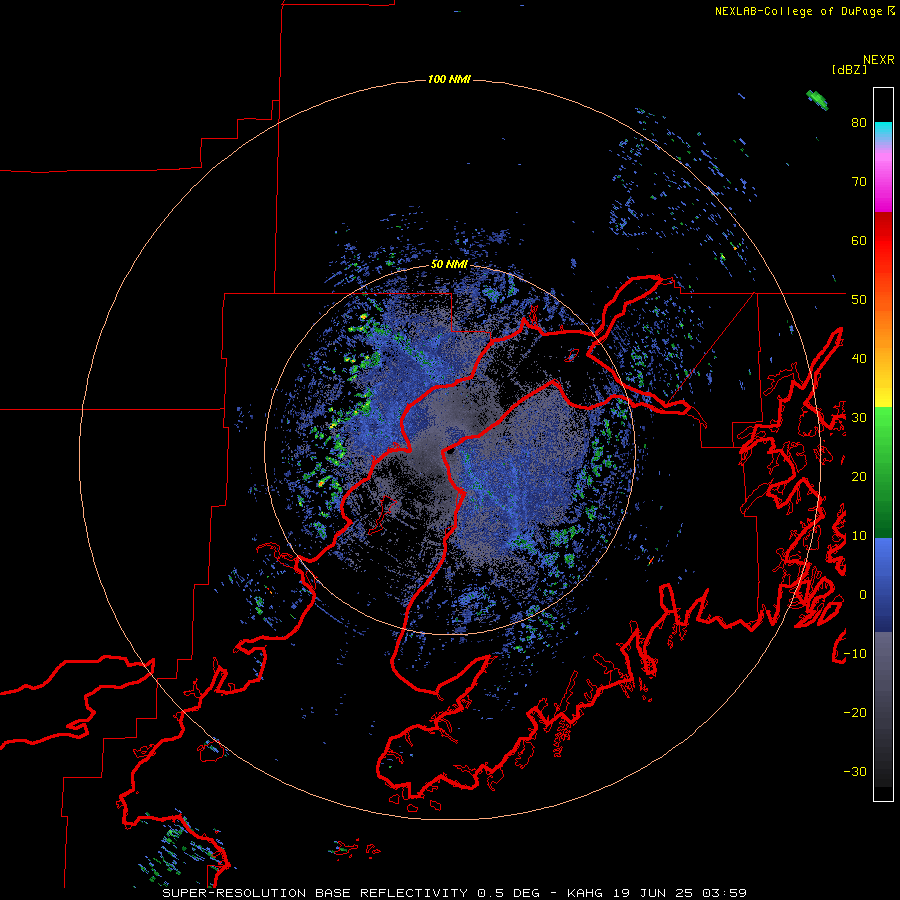Viewport: 900px width, 900px height.
Task: Click the 10 value on the dBZ scale
Action: [859, 536]
